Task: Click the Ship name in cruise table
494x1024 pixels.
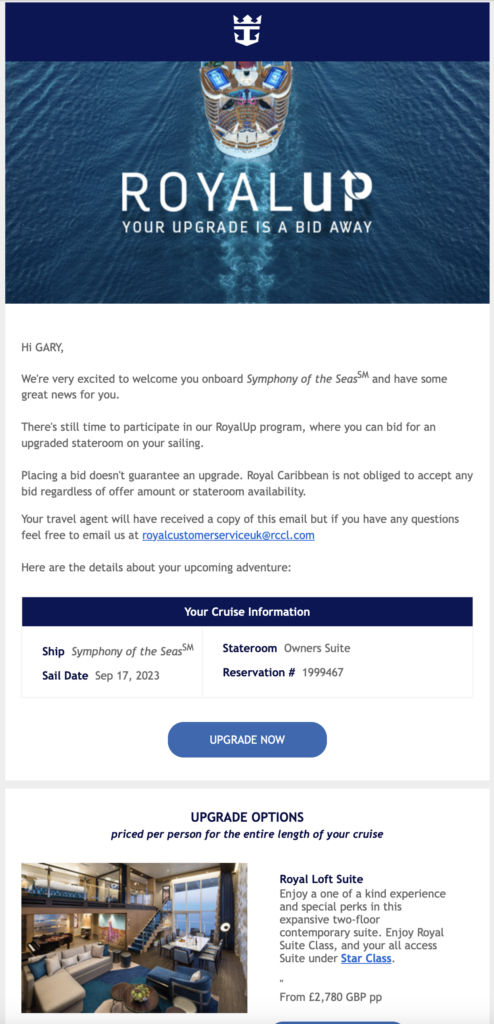Action: 132,650
